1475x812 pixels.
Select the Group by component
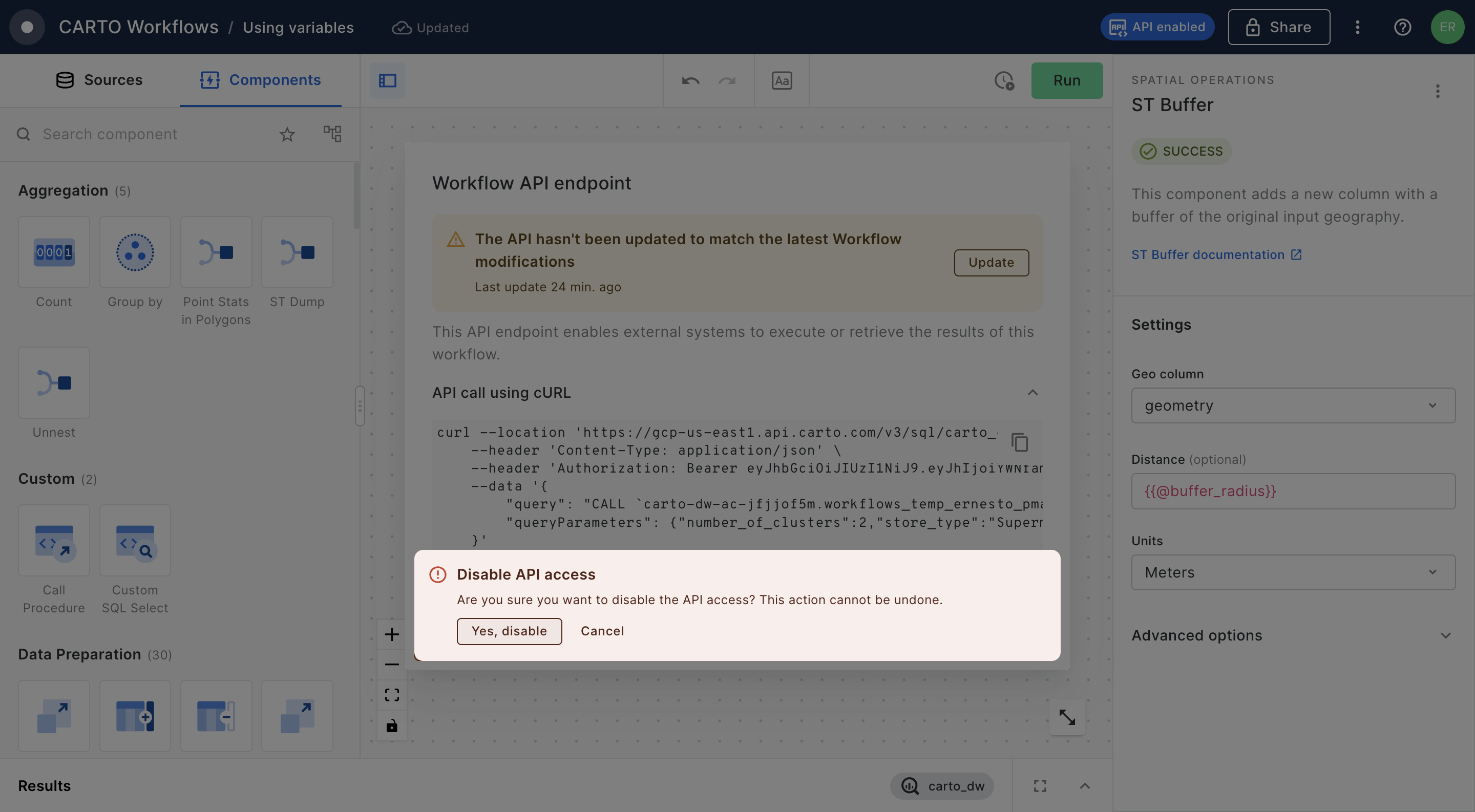click(135, 252)
